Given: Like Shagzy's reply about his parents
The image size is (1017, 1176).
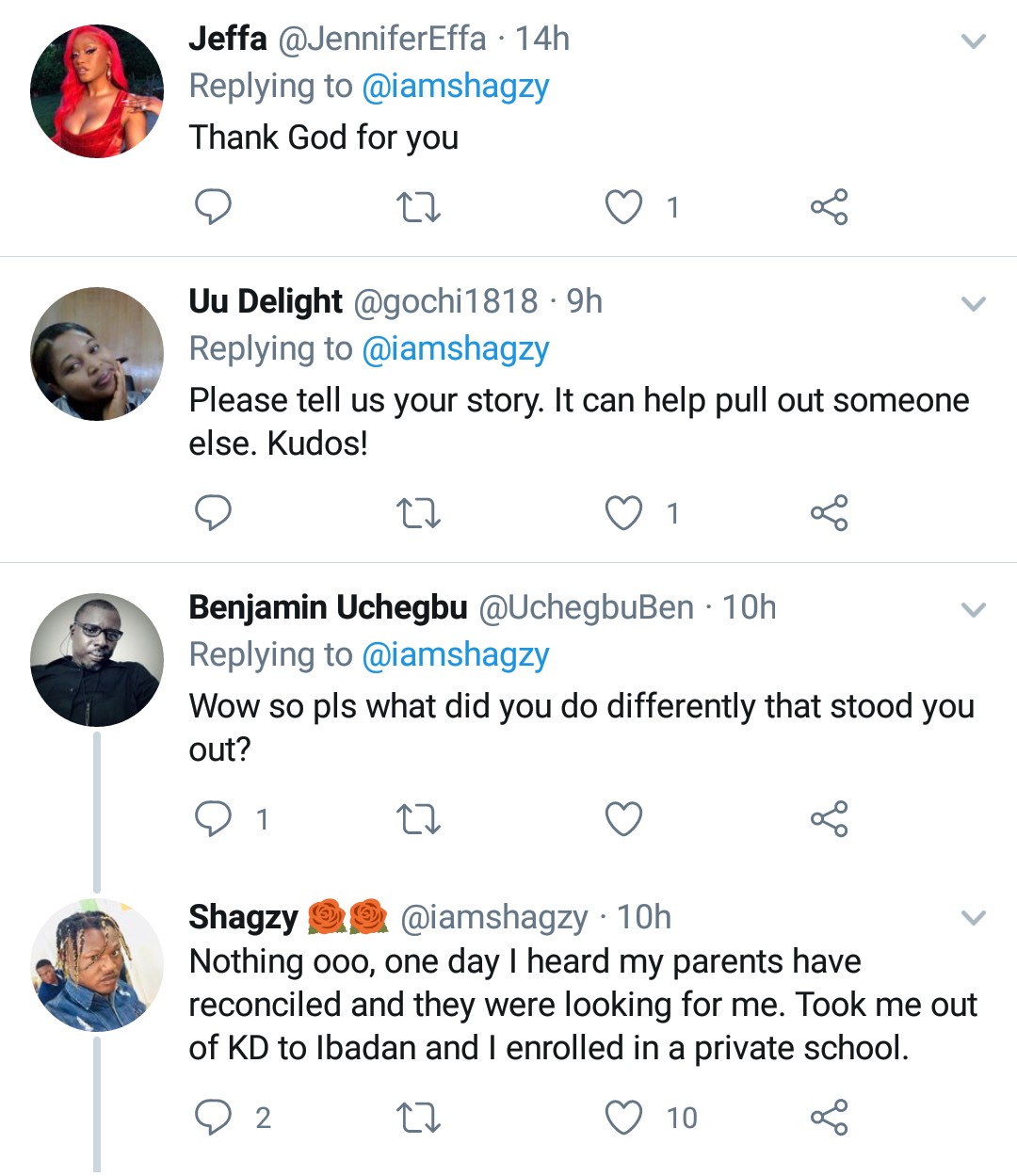Looking at the screenshot, I should [623, 1118].
